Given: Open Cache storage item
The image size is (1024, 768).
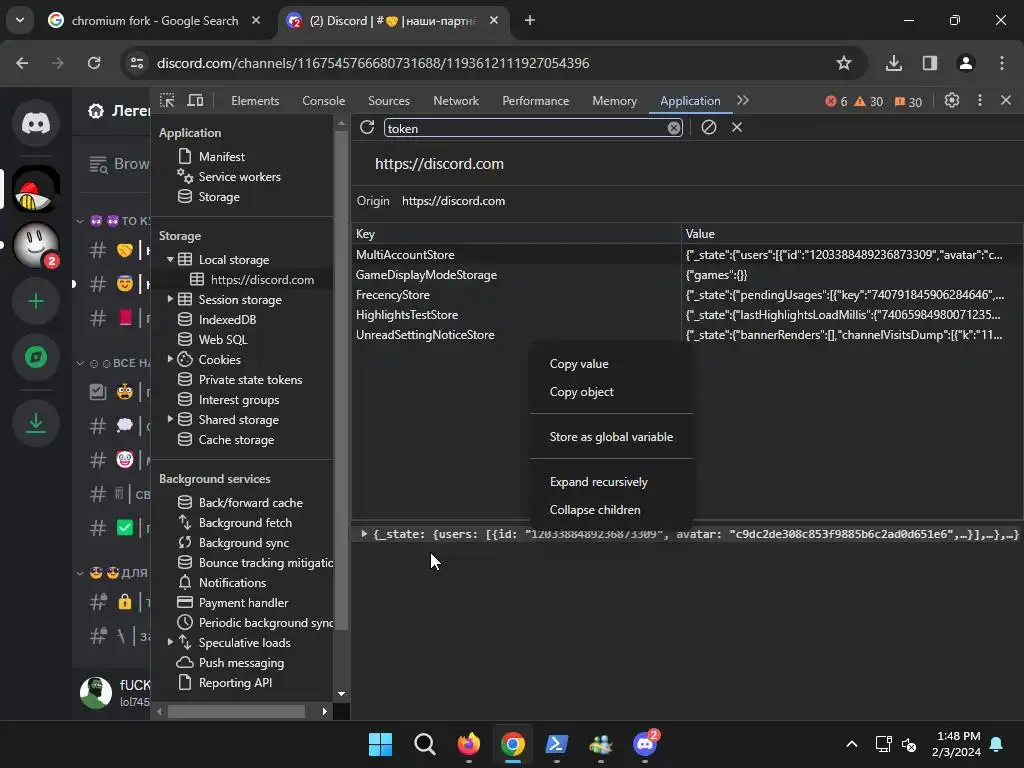Looking at the screenshot, I should pos(236,440).
